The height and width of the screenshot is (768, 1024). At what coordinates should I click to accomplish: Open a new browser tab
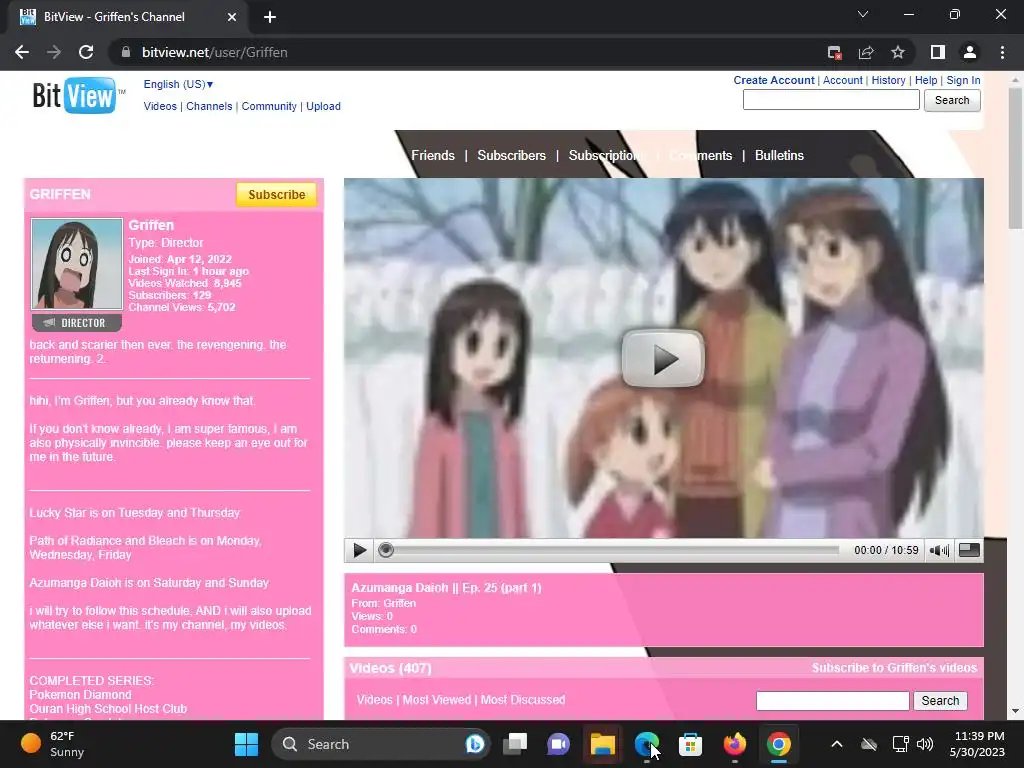(x=270, y=17)
